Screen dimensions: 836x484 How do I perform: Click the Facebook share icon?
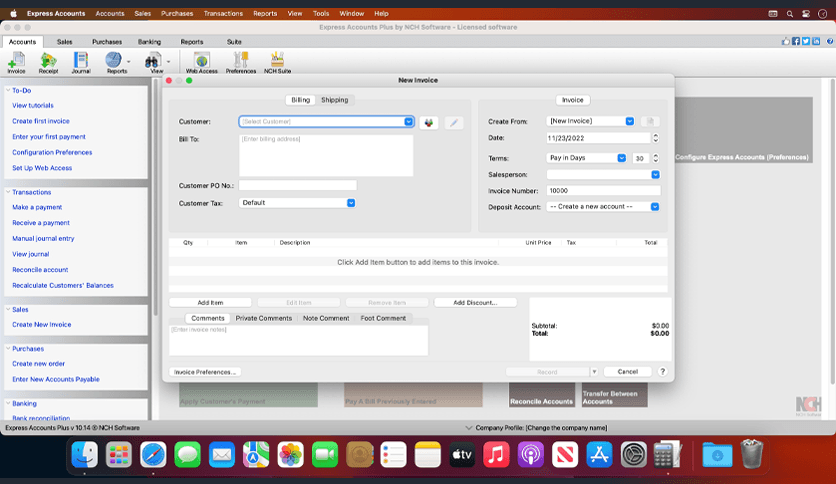pos(795,41)
